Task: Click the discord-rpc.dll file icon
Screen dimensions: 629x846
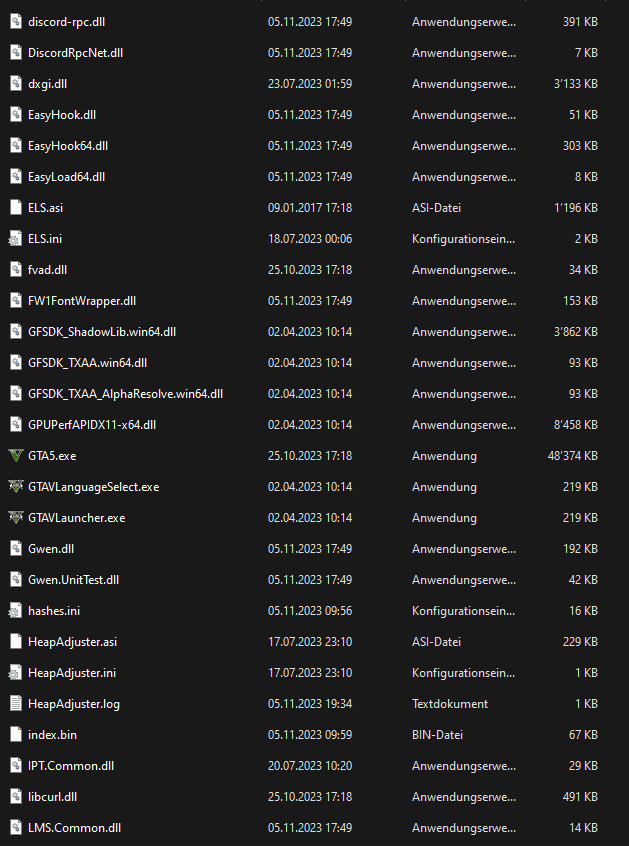Action: (16, 22)
